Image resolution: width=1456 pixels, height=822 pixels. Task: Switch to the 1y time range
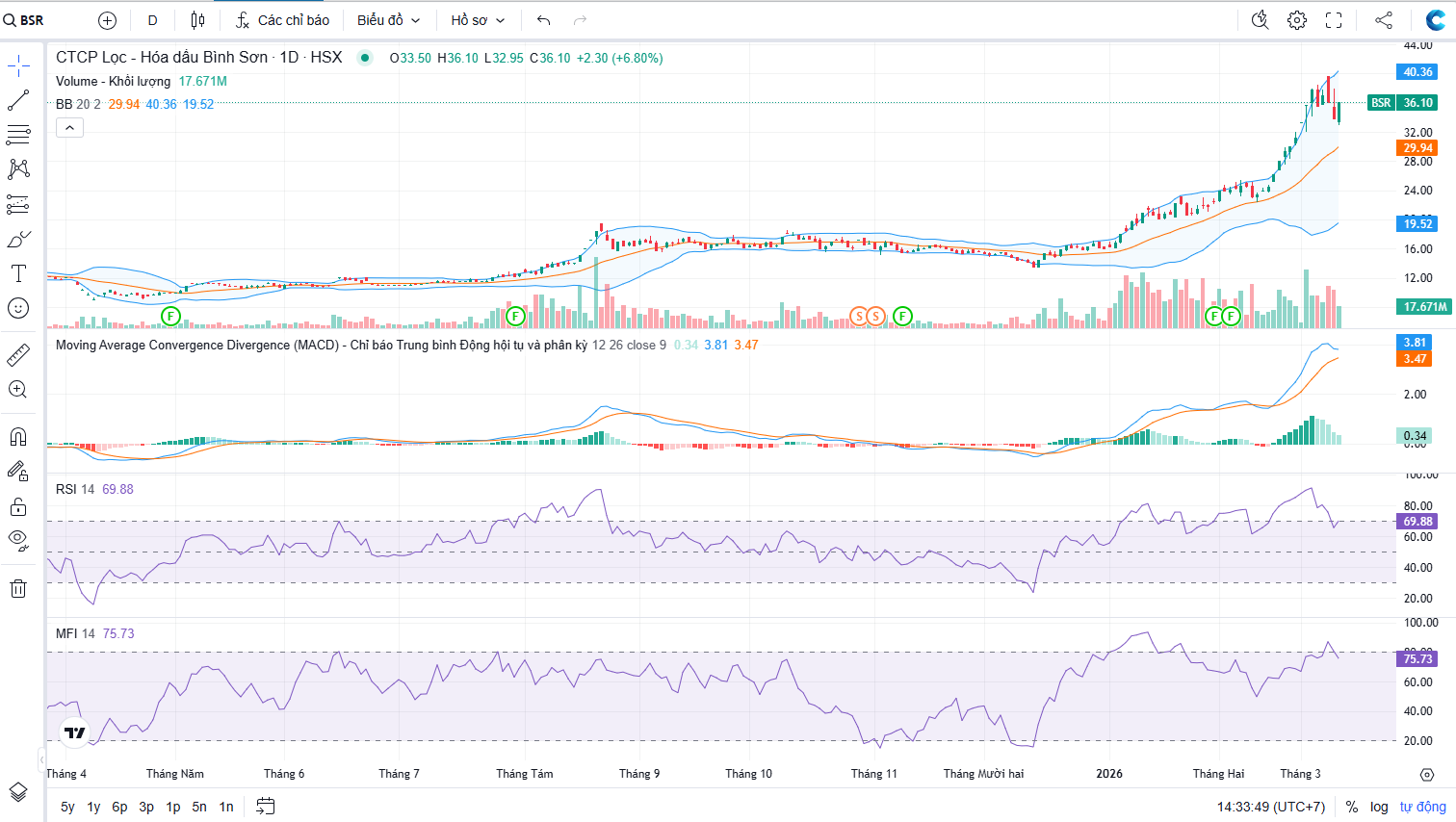pos(93,807)
